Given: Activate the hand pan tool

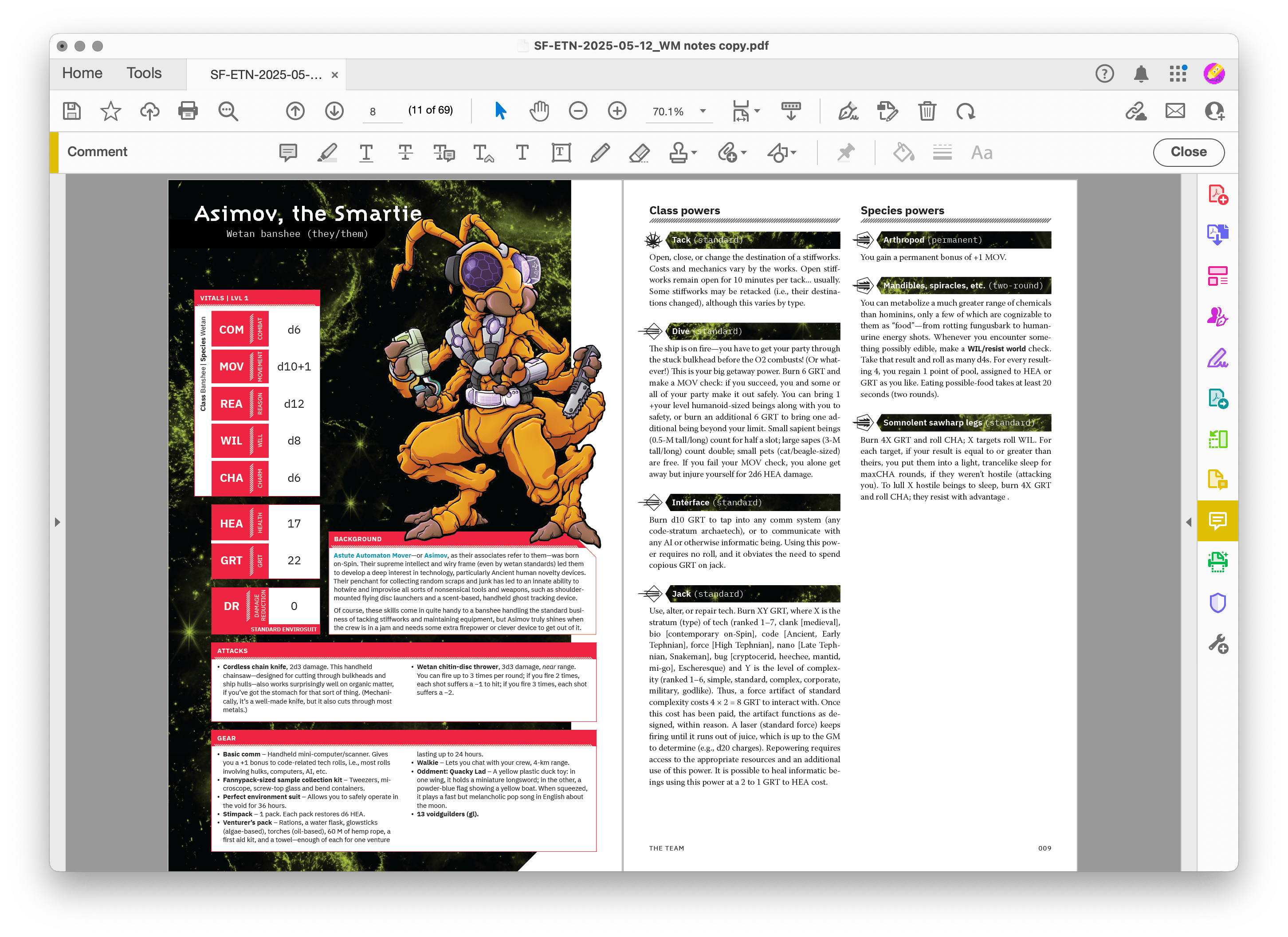Looking at the screenshot, I should click(539, 111).
